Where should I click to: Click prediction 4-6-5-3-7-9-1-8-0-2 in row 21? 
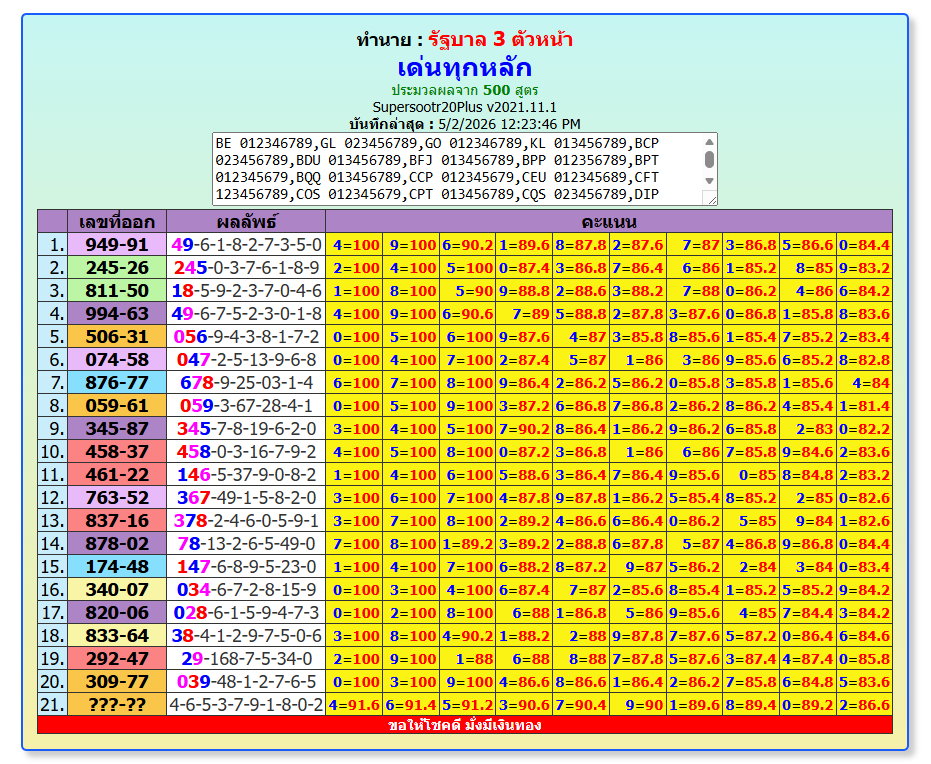pyautogui.click(x=246, y=705)
